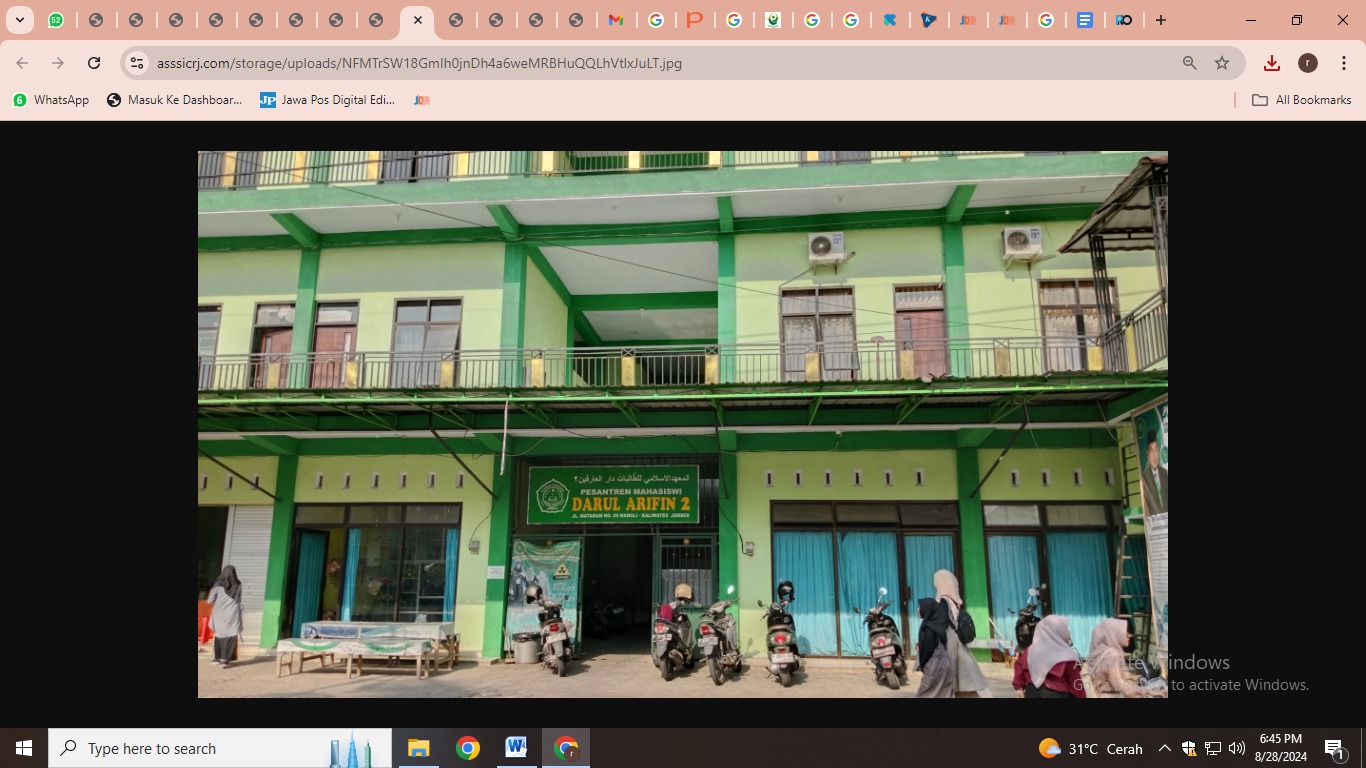1366x768 pixels.
Task: Close the active image tab
Action: click(x=417, y=20)
